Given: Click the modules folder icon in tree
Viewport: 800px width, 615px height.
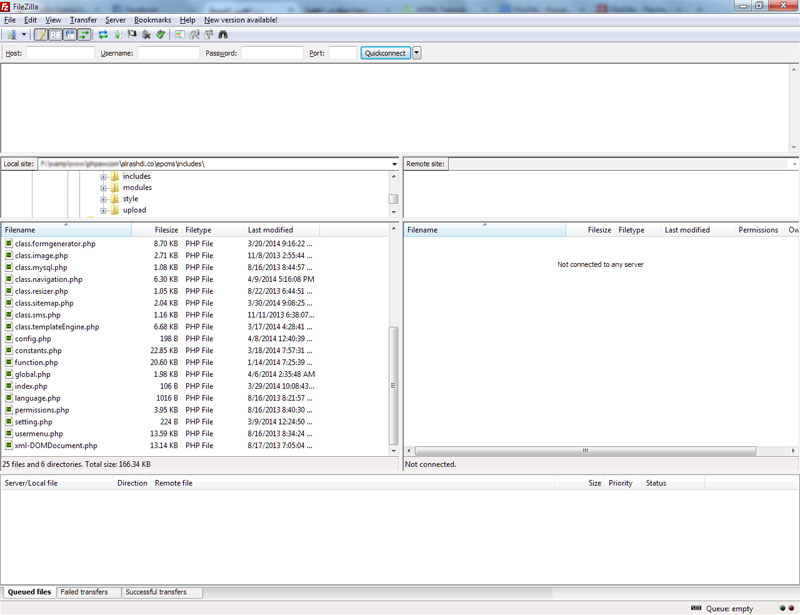Looking at the screenshot, I should click(x=114, y=188).
